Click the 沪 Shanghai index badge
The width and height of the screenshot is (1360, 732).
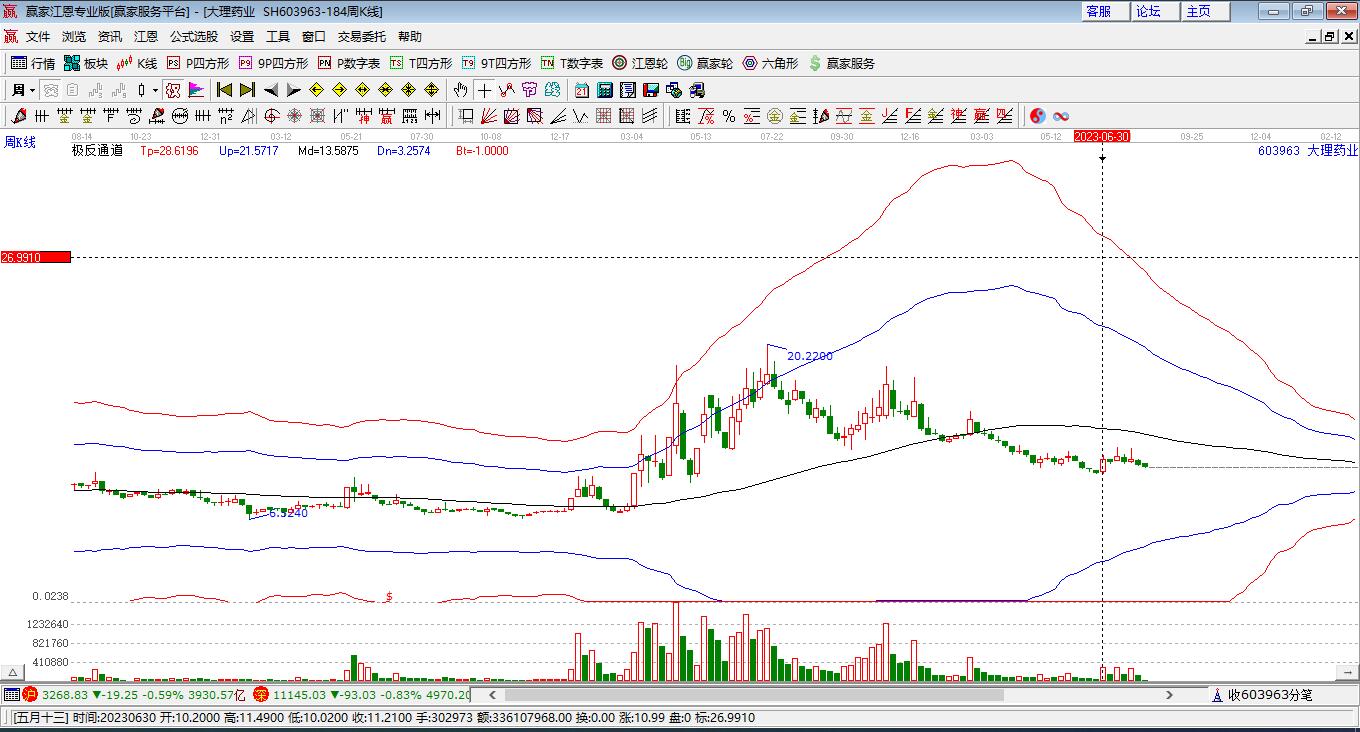coord(29,695)
